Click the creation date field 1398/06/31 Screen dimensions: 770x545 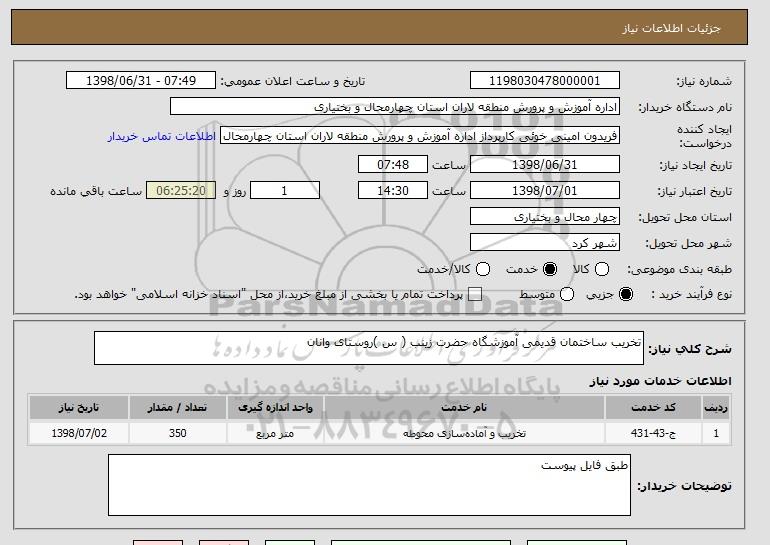click(545, 164)
